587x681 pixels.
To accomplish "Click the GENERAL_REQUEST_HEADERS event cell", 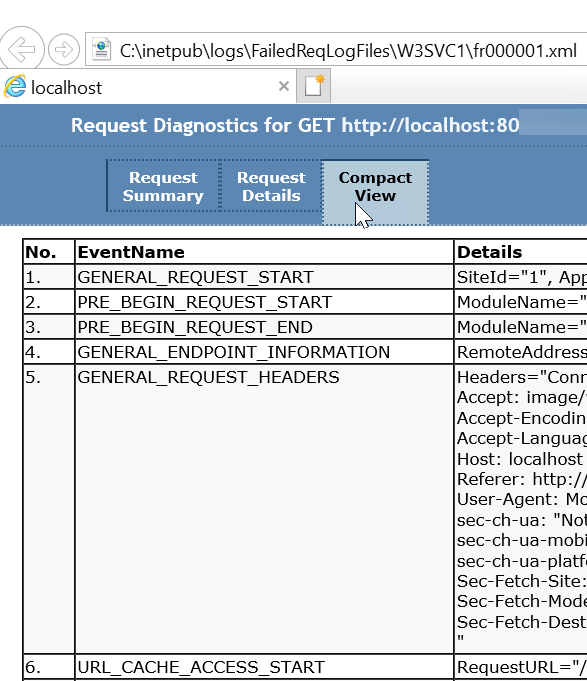I will (264, 509).
